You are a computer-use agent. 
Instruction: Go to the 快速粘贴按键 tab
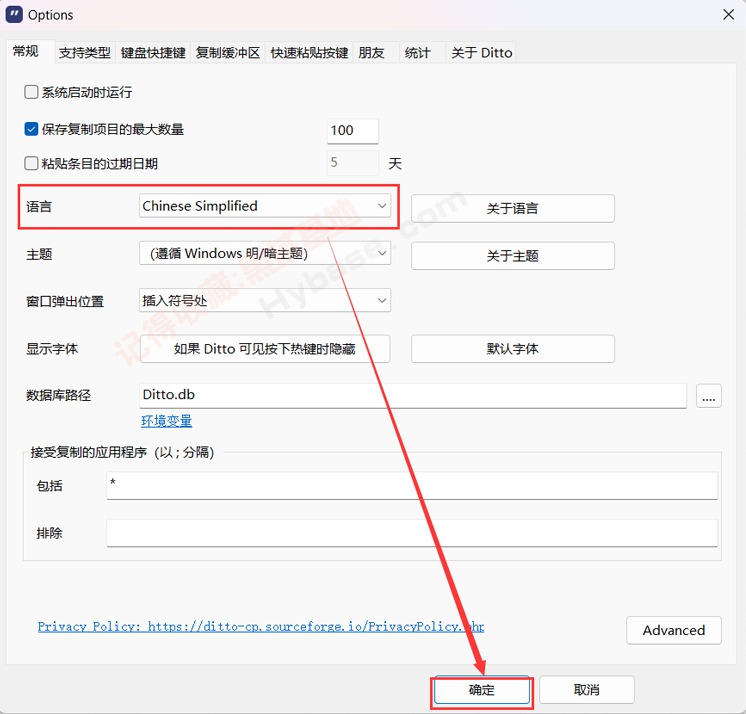coord(309,52)
